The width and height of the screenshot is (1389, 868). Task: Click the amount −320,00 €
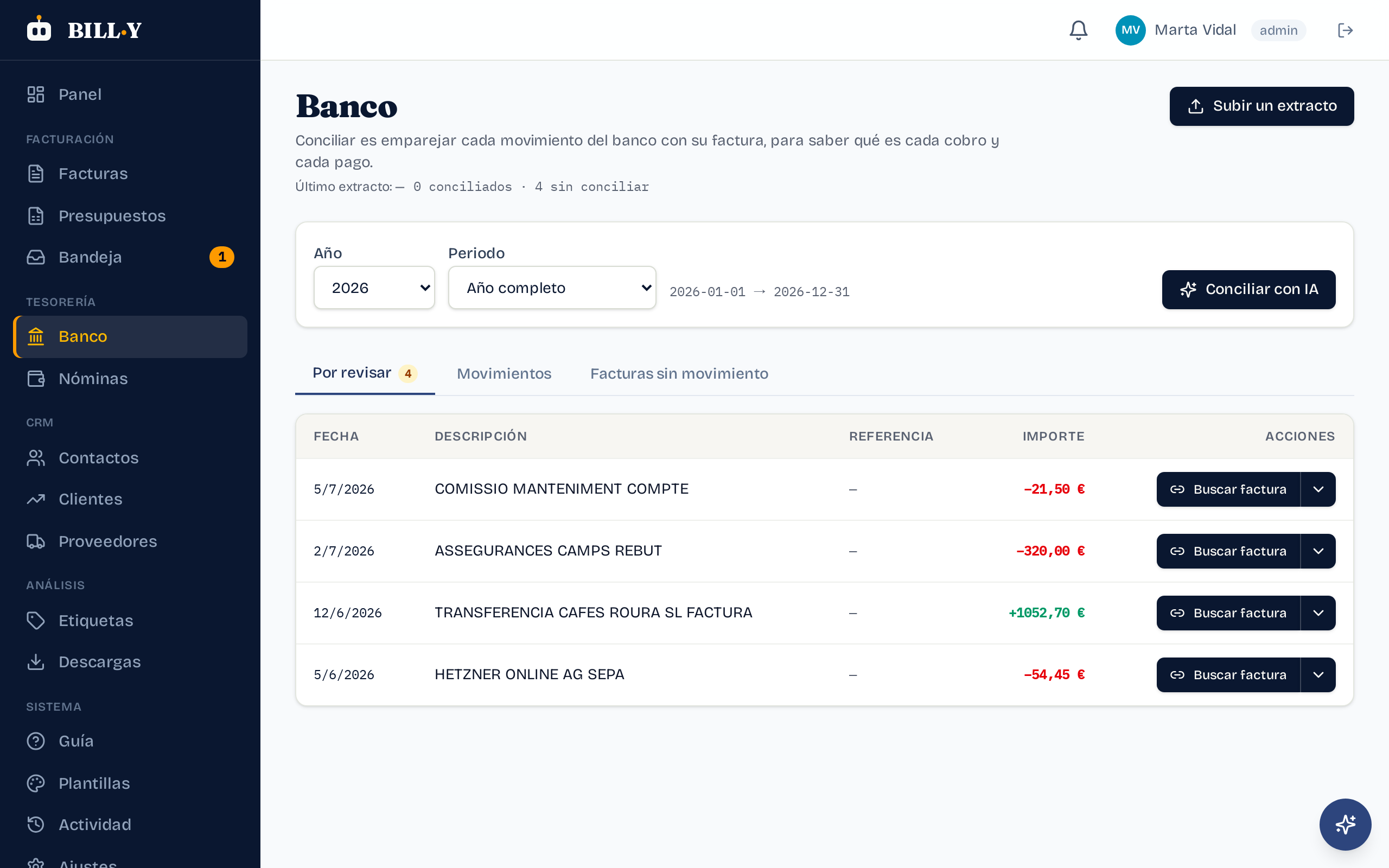[1050, 551]
